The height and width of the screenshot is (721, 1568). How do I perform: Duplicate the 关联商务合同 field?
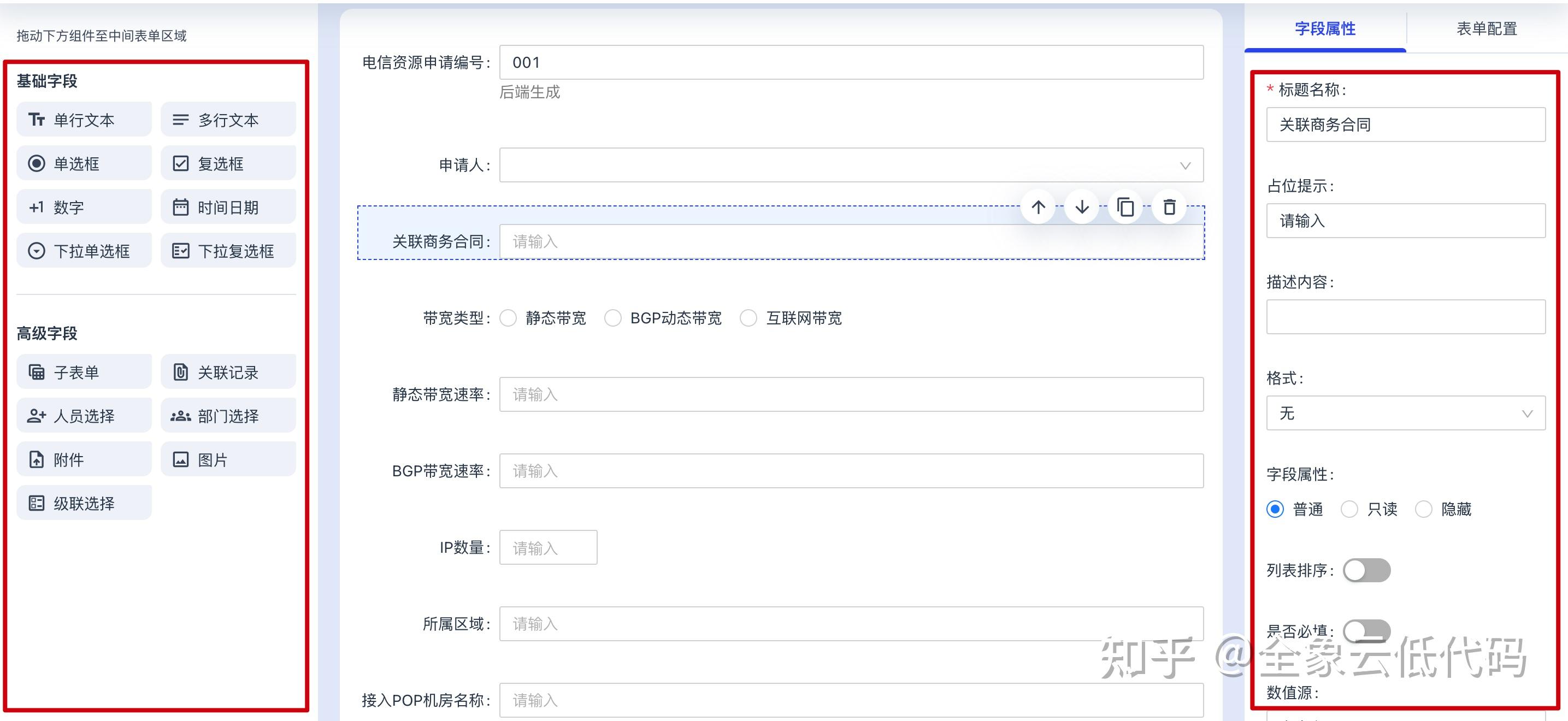(1125, 207)
